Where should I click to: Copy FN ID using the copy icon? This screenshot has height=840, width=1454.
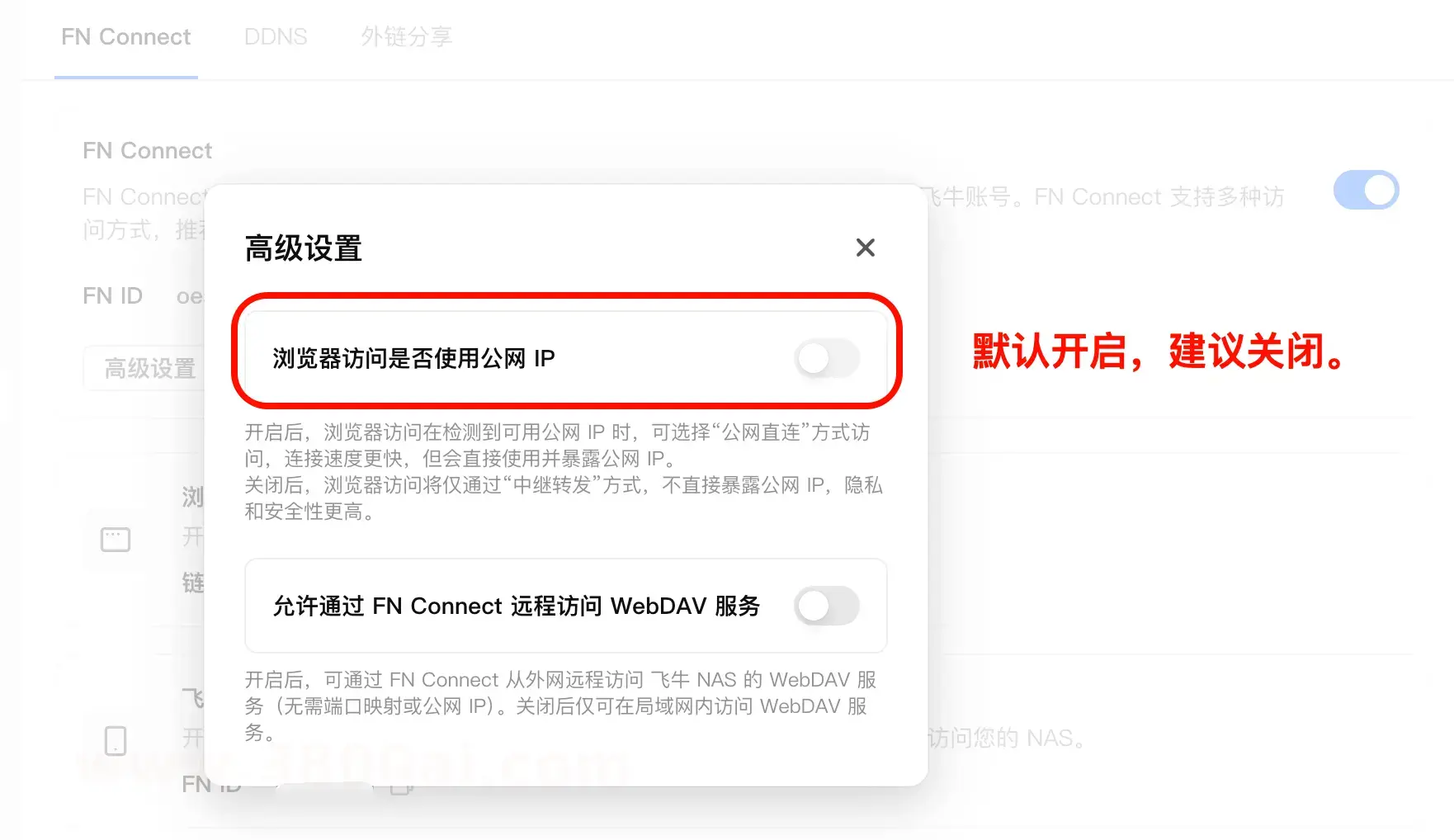click(400, 788)
